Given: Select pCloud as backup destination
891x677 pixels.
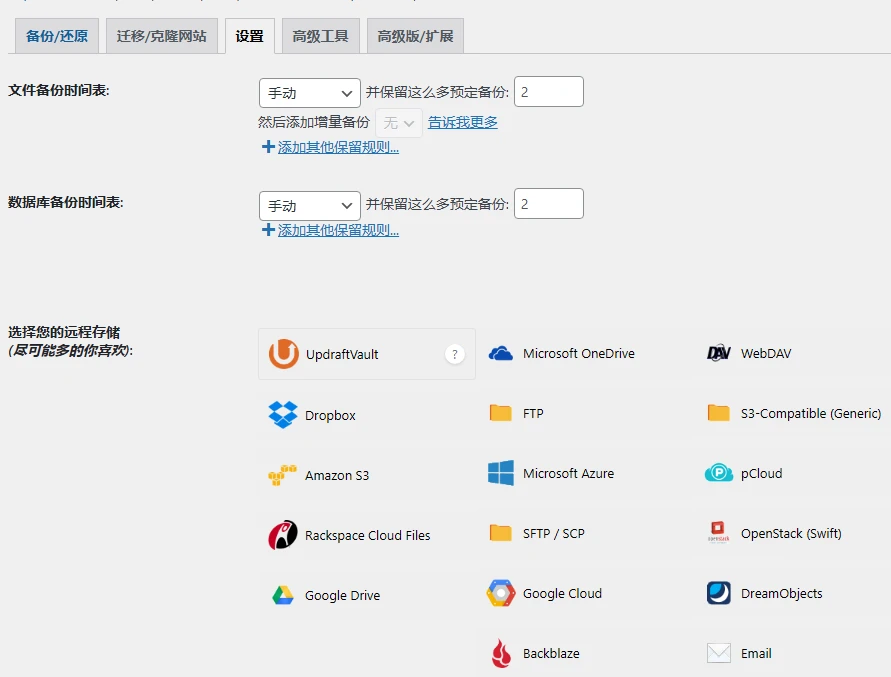Looking at the screenshot, I should point(760,473).
